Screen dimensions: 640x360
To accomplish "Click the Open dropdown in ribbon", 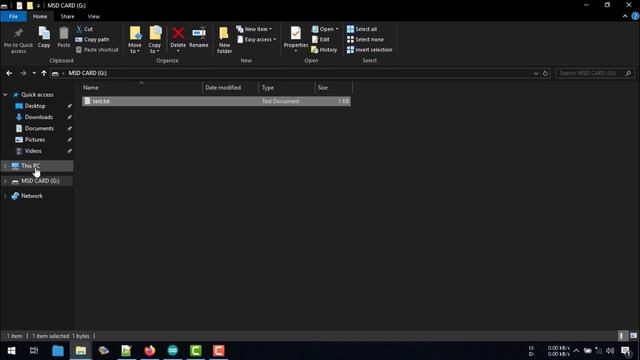I will point(325,29).
